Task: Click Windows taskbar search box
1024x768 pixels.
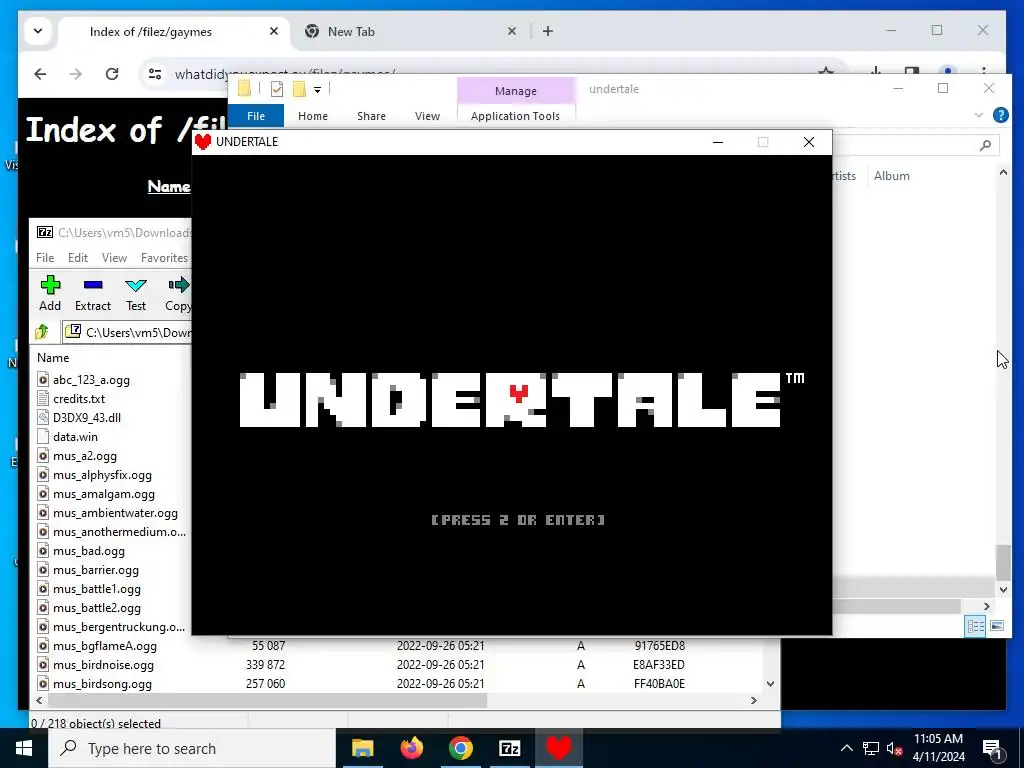Action: [x=192, y=748]
